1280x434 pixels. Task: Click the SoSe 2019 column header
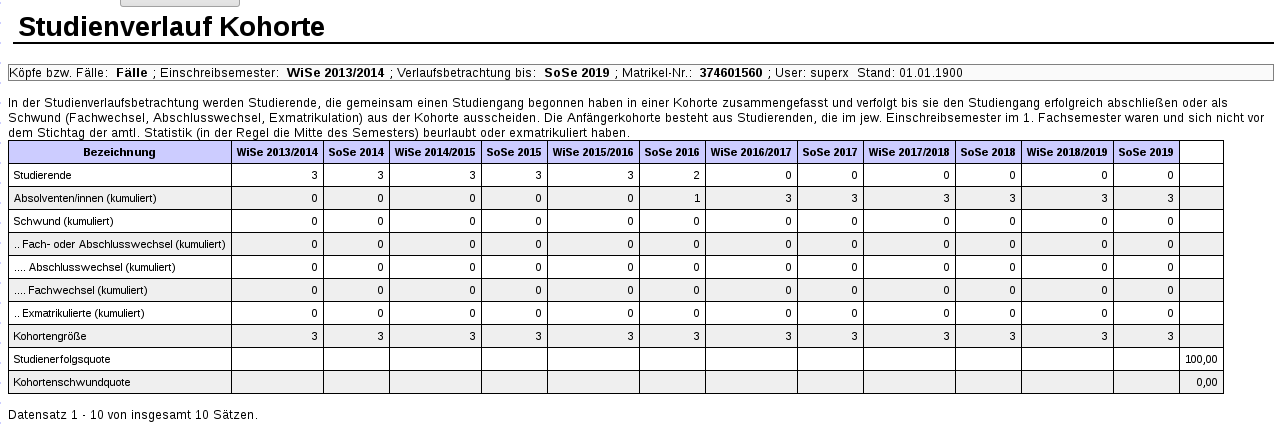click(1146, 152)
